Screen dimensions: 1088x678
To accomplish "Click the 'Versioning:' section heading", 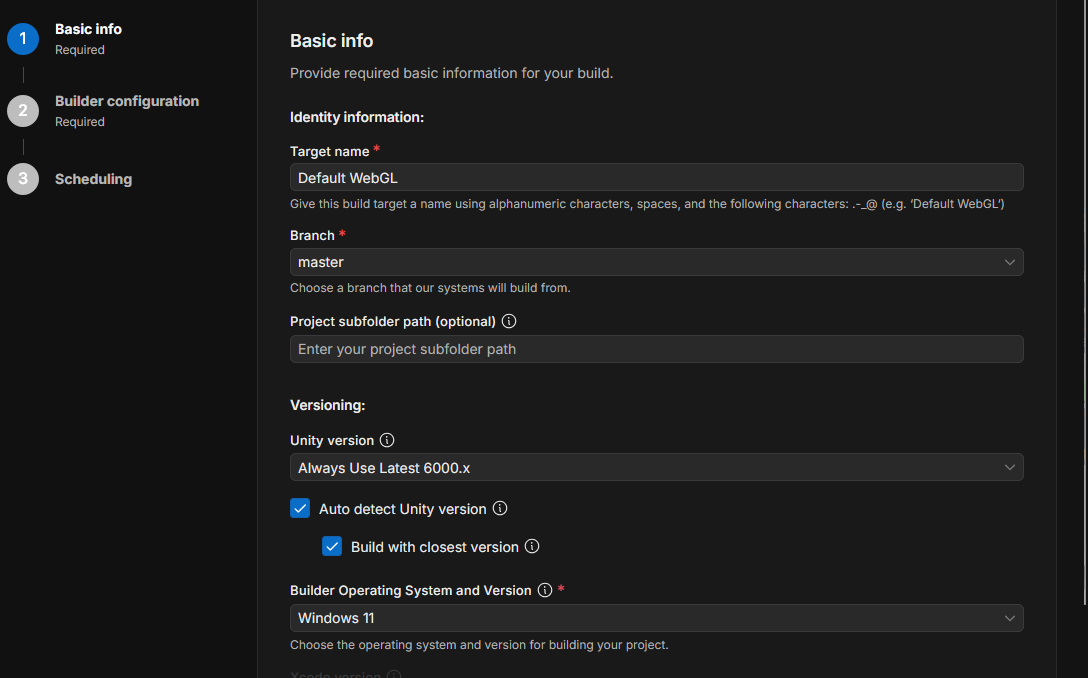I will pyautogui.click(x=328, y=405).
